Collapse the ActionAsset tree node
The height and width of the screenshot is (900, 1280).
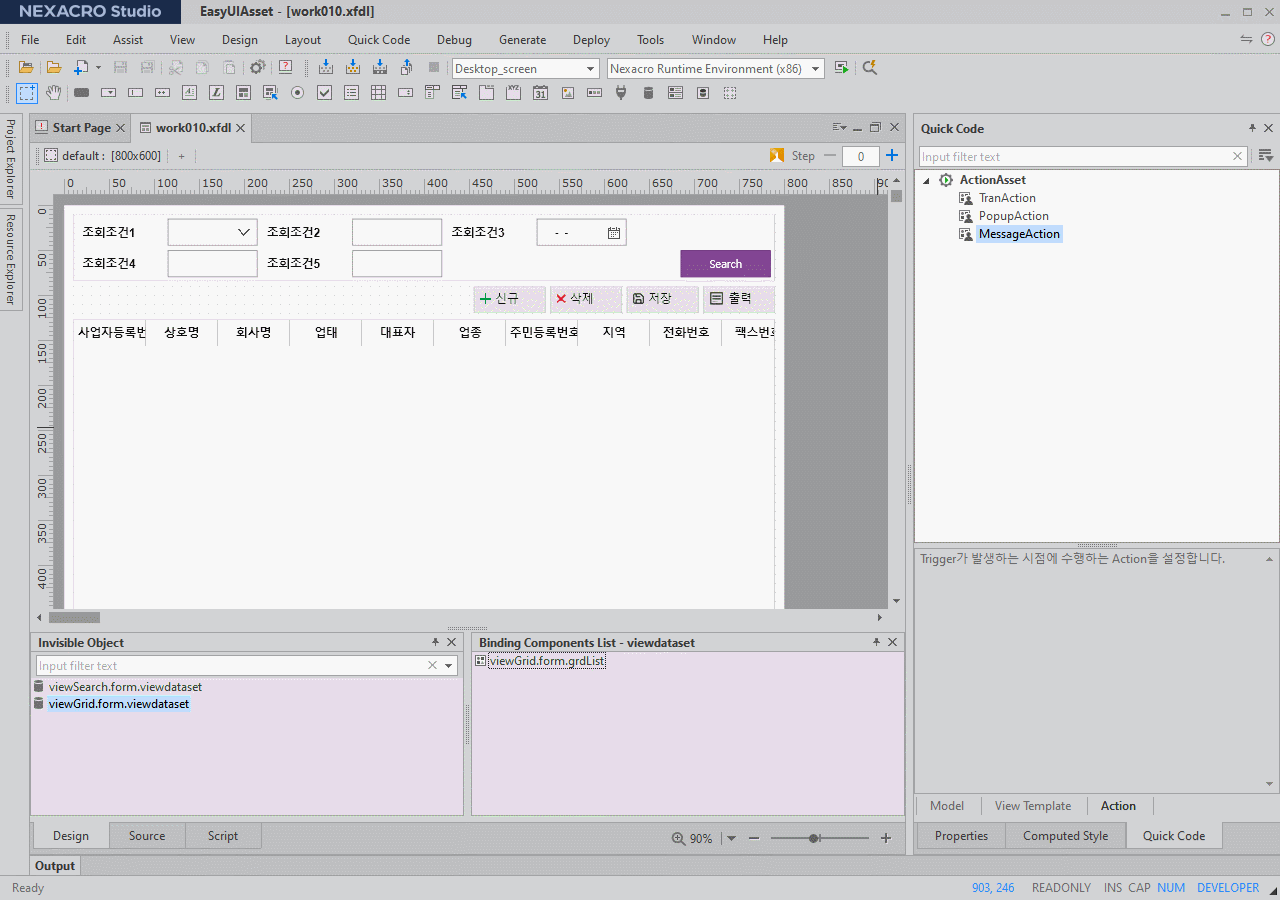pyautogui.click(x=926, y=181)
